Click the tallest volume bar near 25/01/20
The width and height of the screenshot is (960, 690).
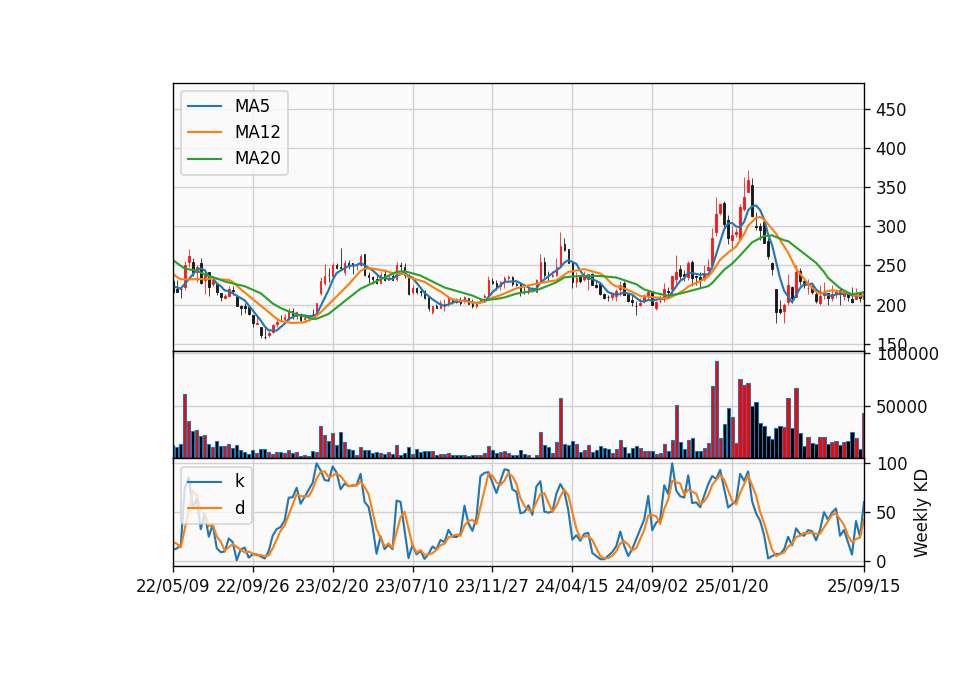tap(717, 410)
